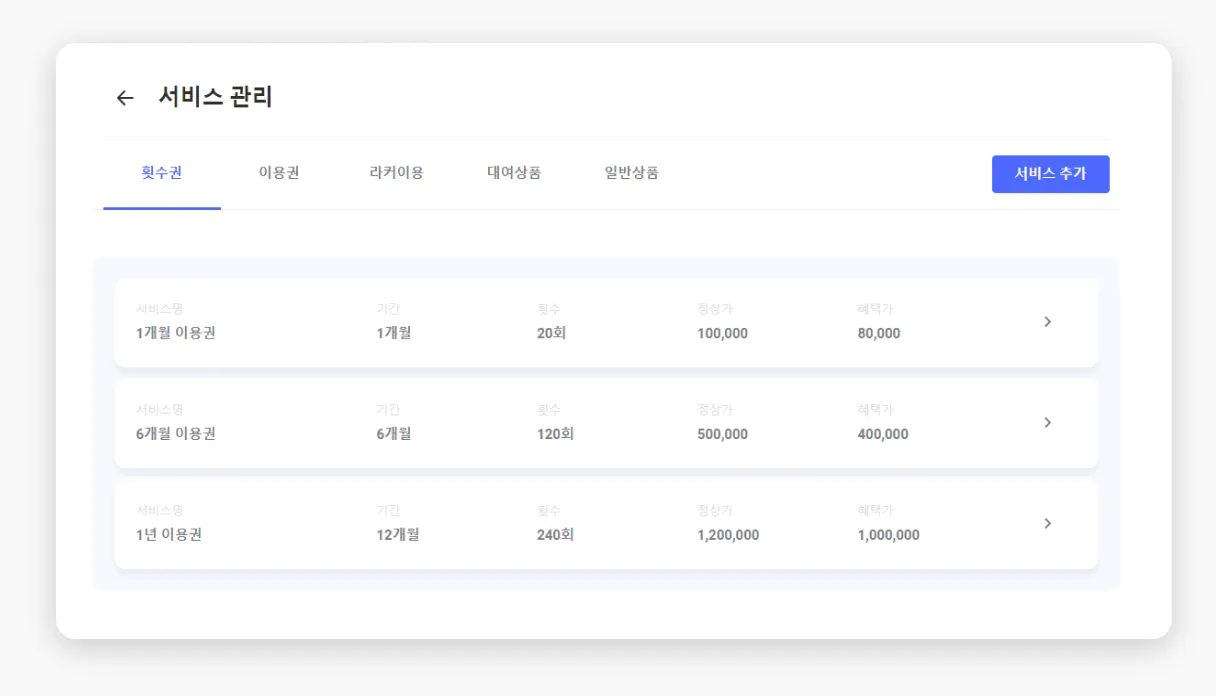Click the chevron for 1년 이용권
The width and height of the screenshot is (1216, 696).
(x=1047, y=524)
